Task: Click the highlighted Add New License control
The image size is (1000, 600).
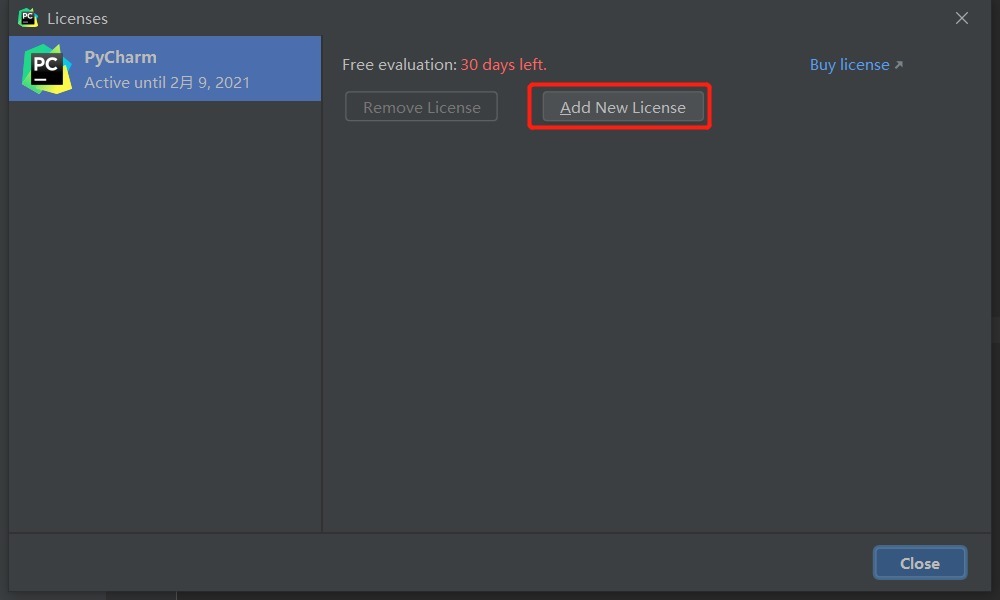Action: tap(622, 107)
